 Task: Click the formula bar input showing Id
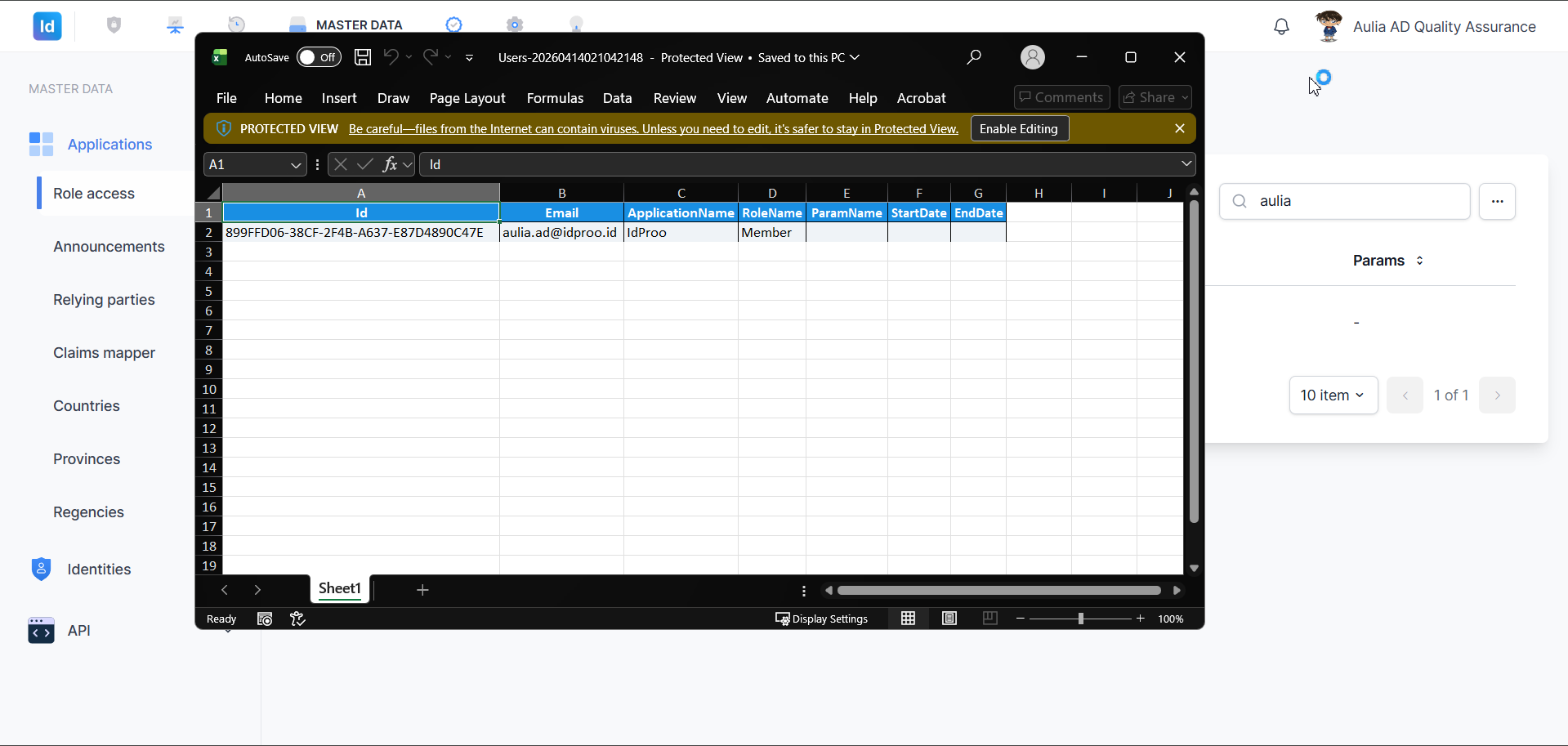tap(799, 164)
